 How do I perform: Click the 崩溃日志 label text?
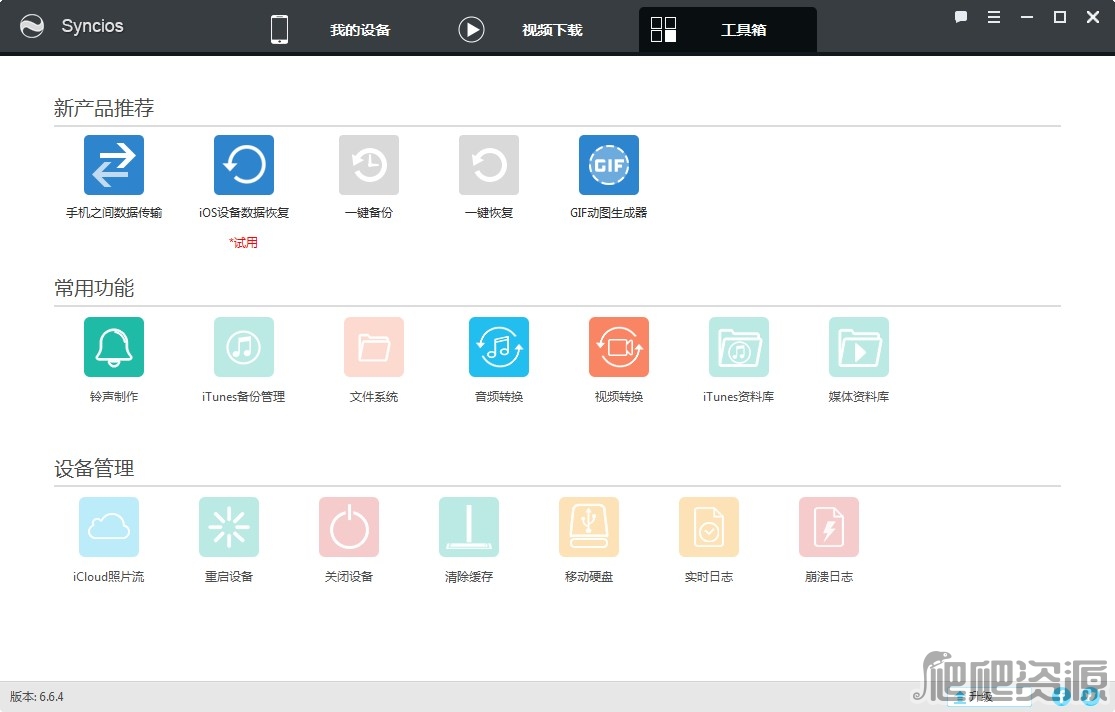point(829,577)
